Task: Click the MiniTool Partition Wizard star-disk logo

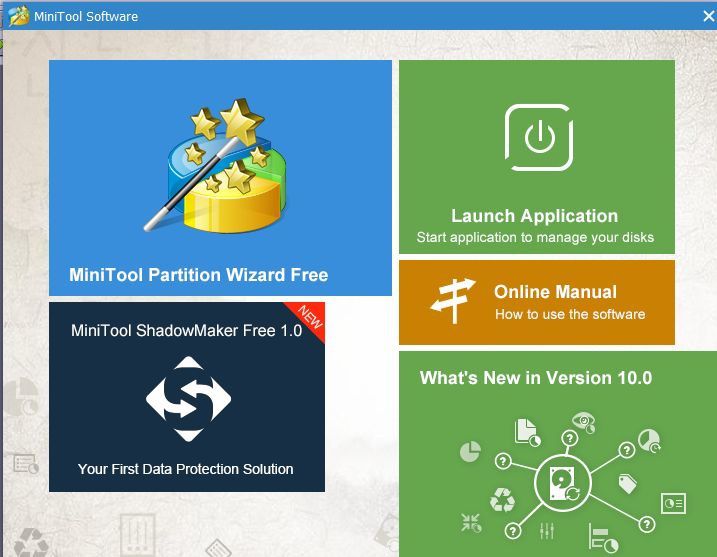Action: point(215,165)
